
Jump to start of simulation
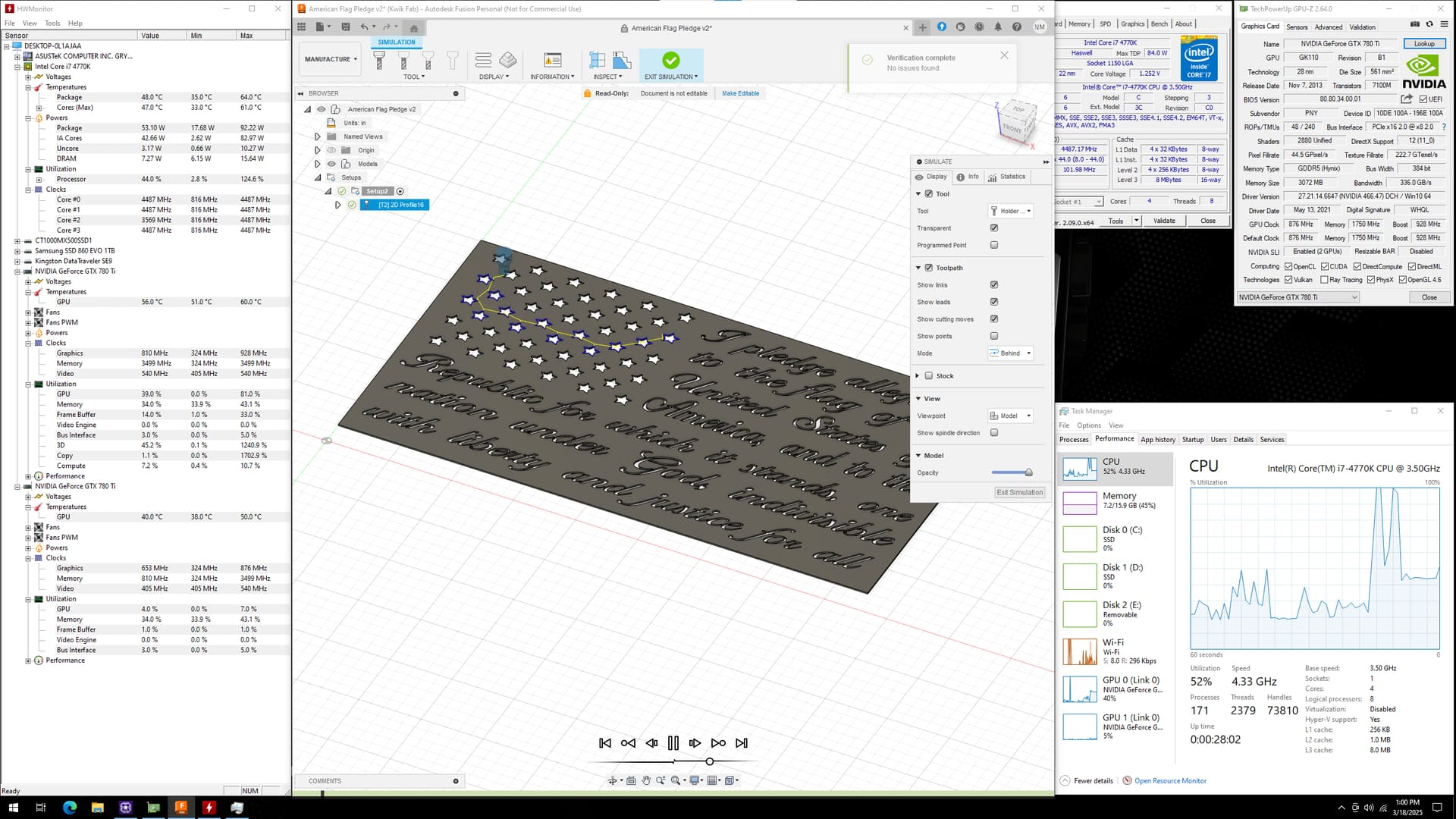pos(605,743)
